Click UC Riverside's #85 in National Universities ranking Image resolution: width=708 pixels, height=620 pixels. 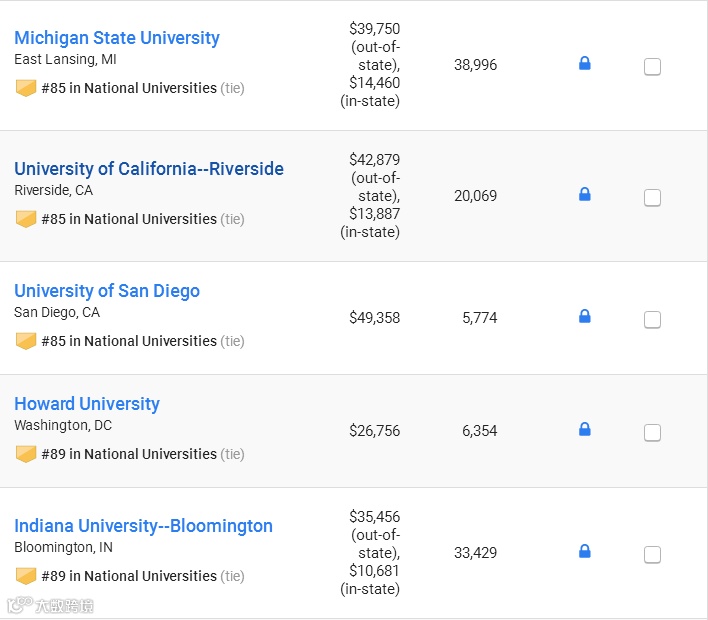click(129, 219)
